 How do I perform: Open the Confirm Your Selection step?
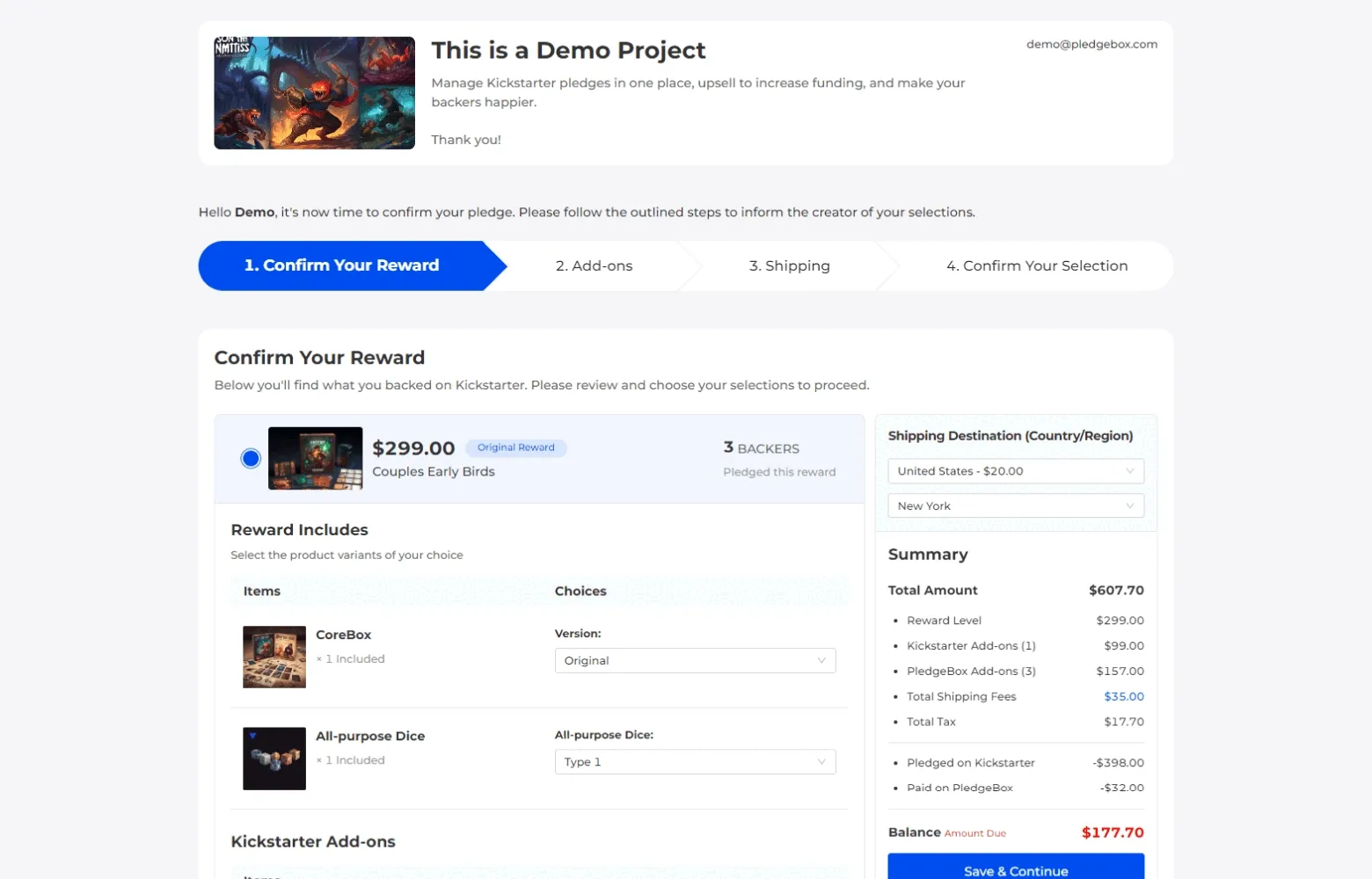[x=1036, y=266]
